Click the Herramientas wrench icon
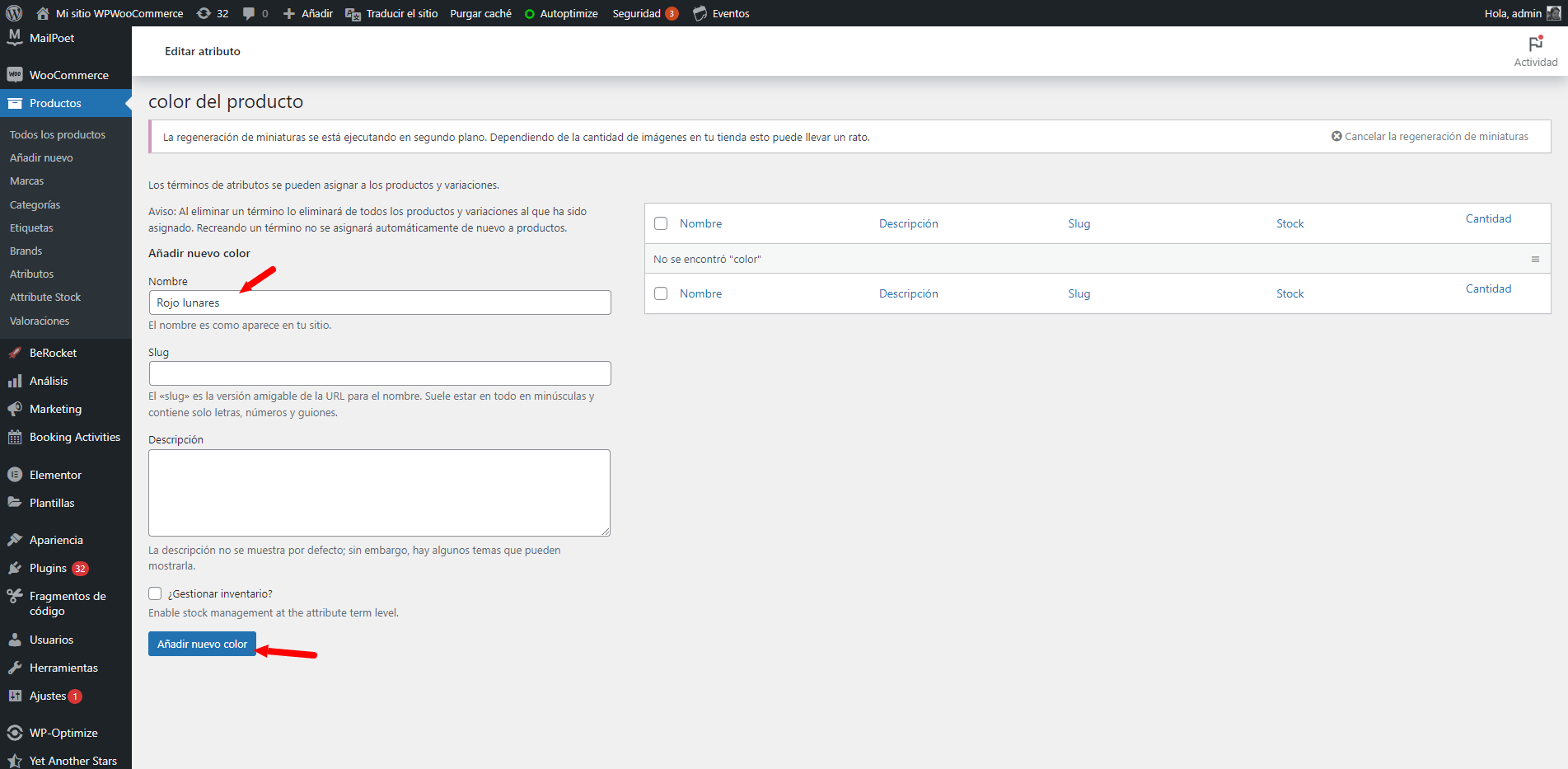1568x769 pixels. tap(14, 668)
